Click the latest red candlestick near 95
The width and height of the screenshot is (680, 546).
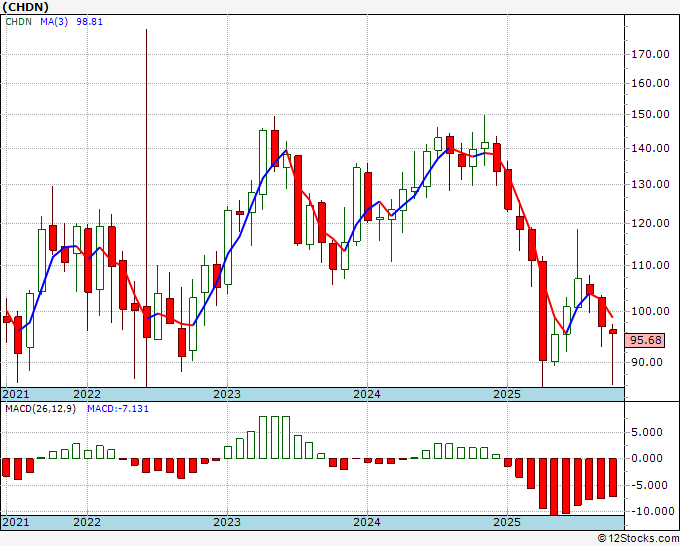pyautogui.click(x=613, y=331)
